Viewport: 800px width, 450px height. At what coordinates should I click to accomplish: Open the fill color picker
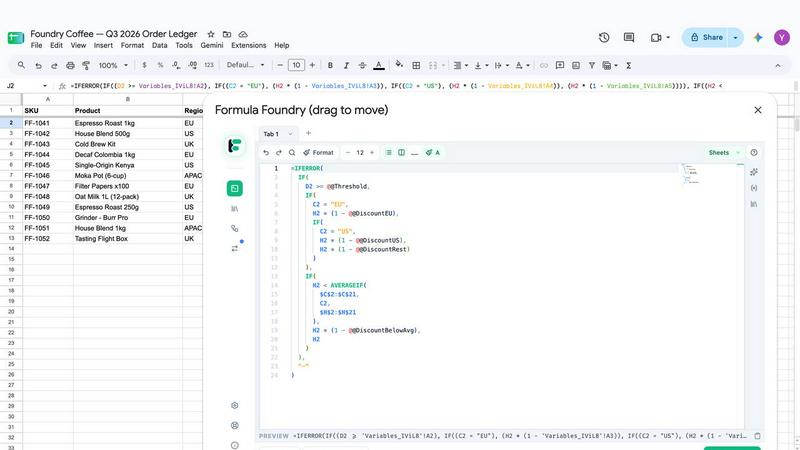tap(399, 65)
